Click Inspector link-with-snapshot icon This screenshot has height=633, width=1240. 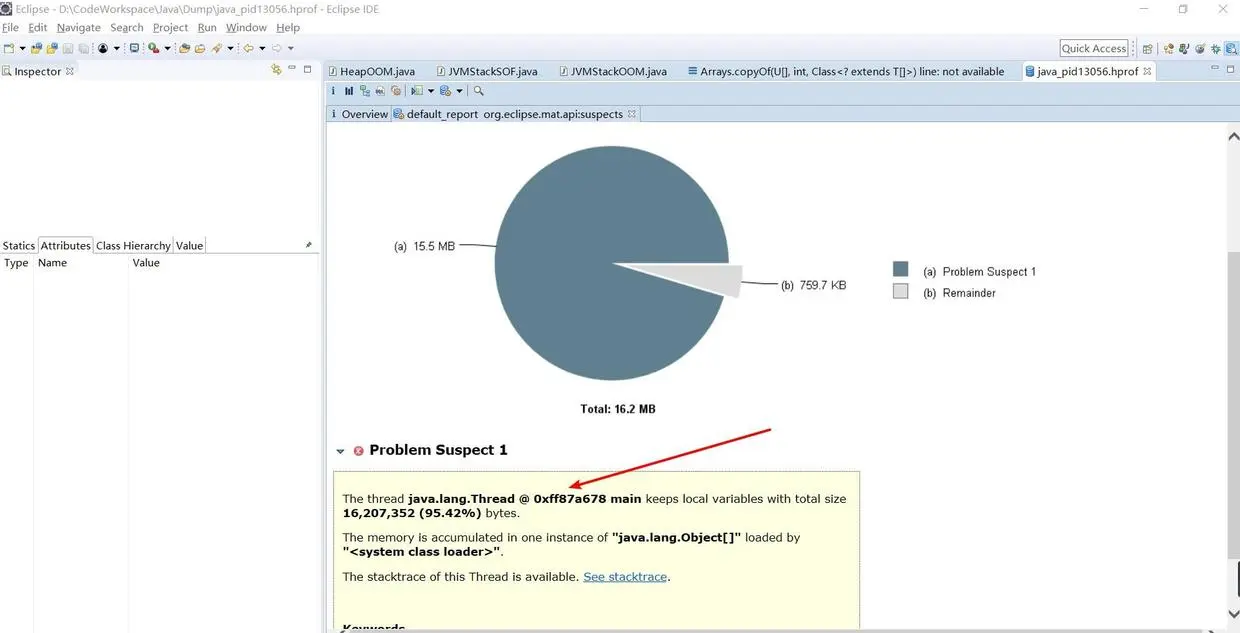(277, 69)
